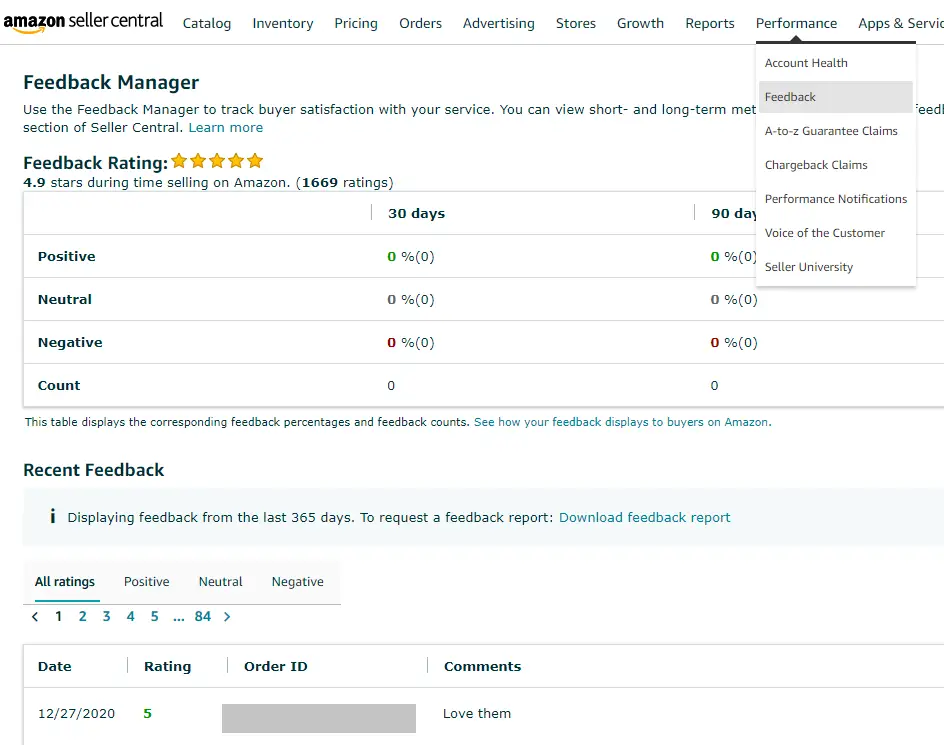Open 'See how your feedback displays' link
944x745 pixels.
[x=621, y=422]
